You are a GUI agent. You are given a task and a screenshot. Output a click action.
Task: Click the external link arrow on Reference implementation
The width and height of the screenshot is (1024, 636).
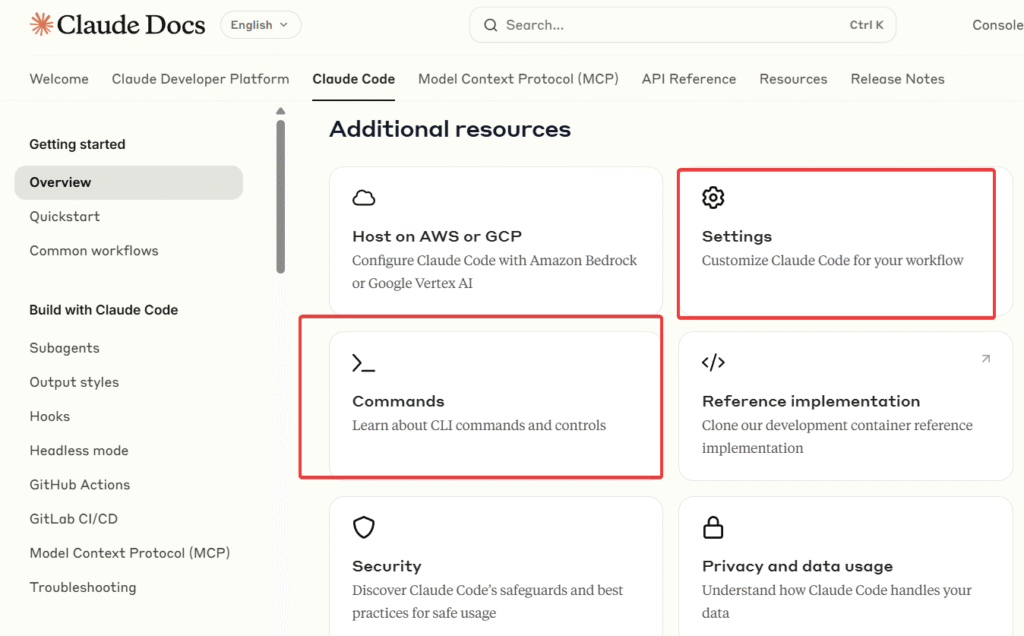pyautogui.click(x=985, y=359)
